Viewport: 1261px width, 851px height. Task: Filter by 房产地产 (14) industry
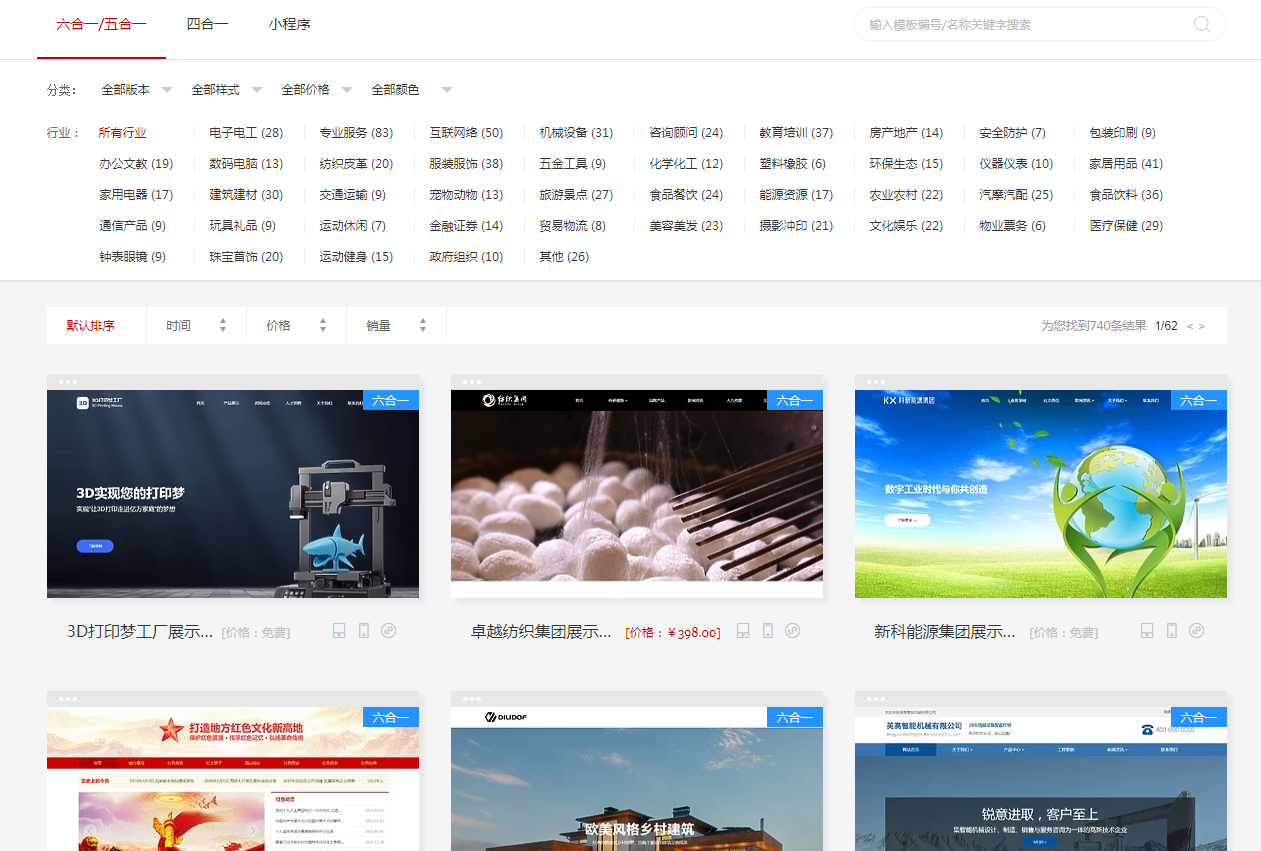(906, 132)
